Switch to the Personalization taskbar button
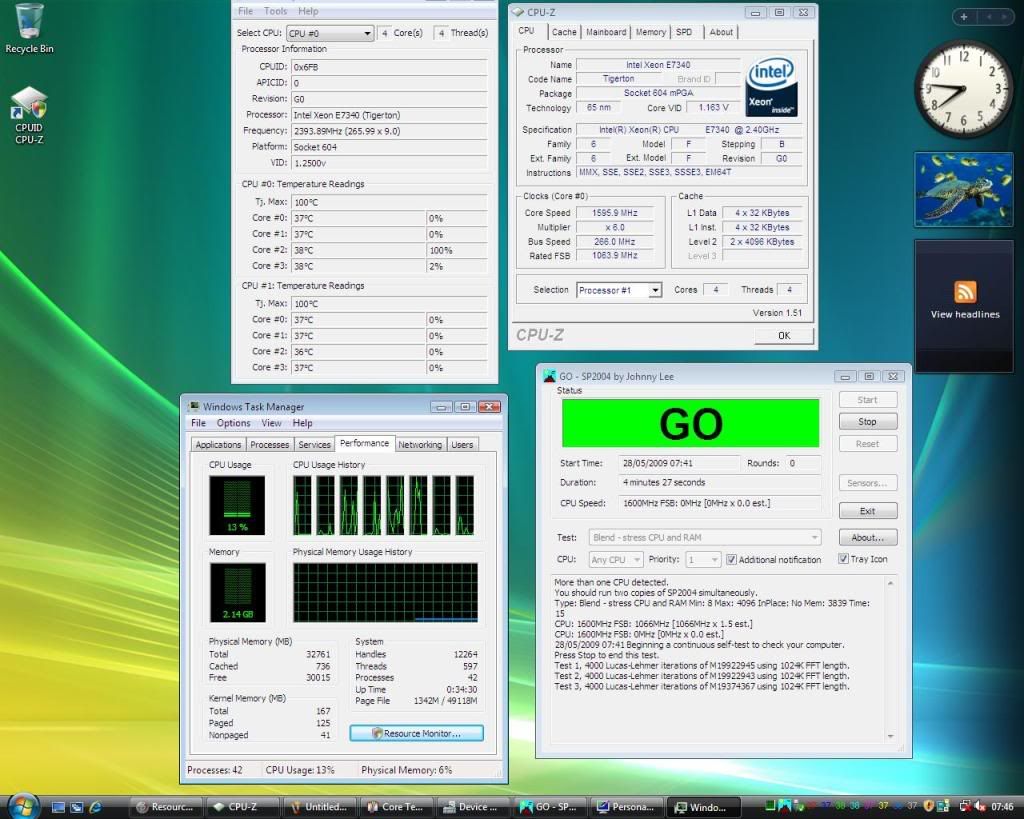1024x819 pixels. click(627, 807)
